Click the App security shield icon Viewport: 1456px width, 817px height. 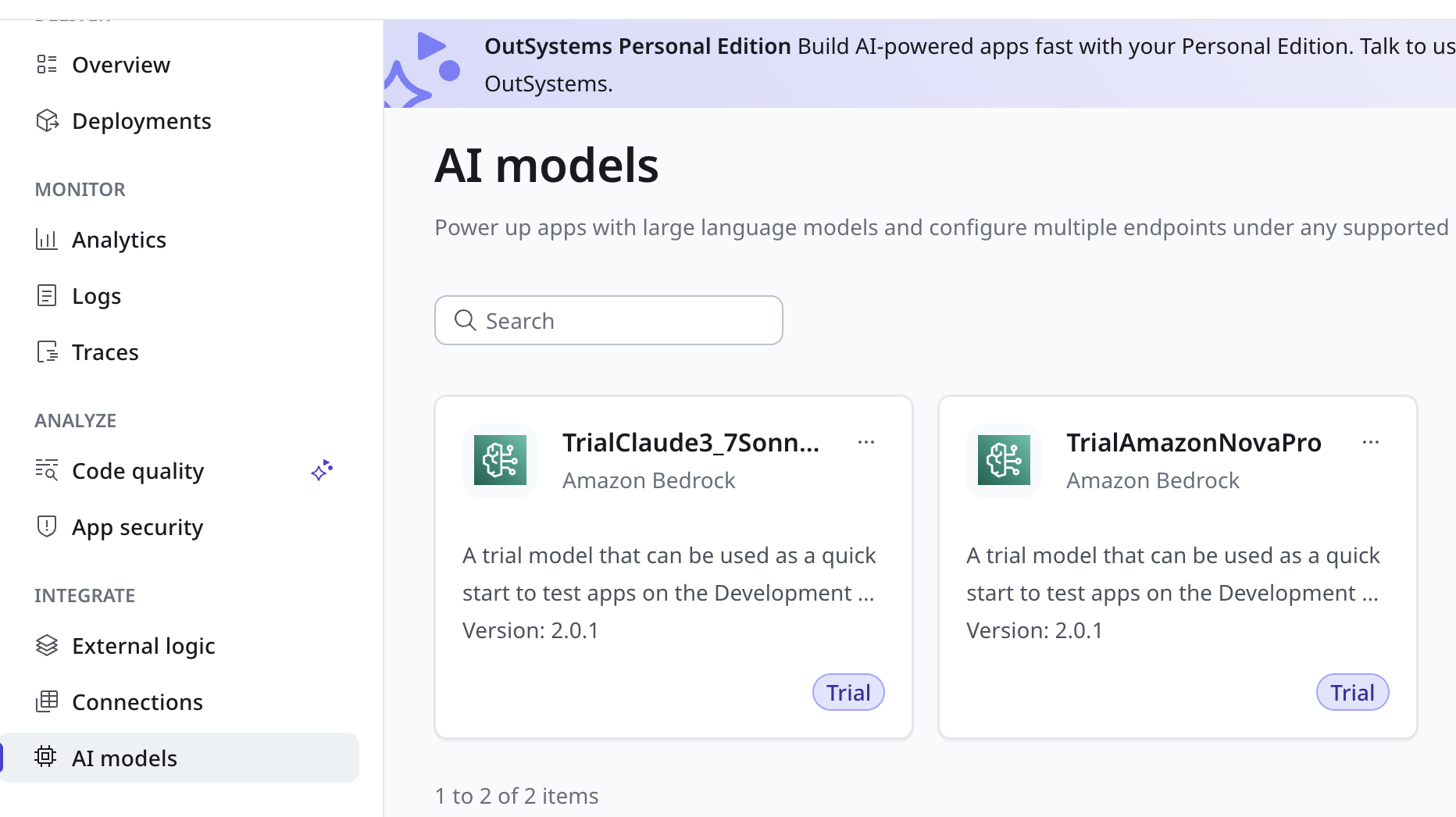[47, 526]
